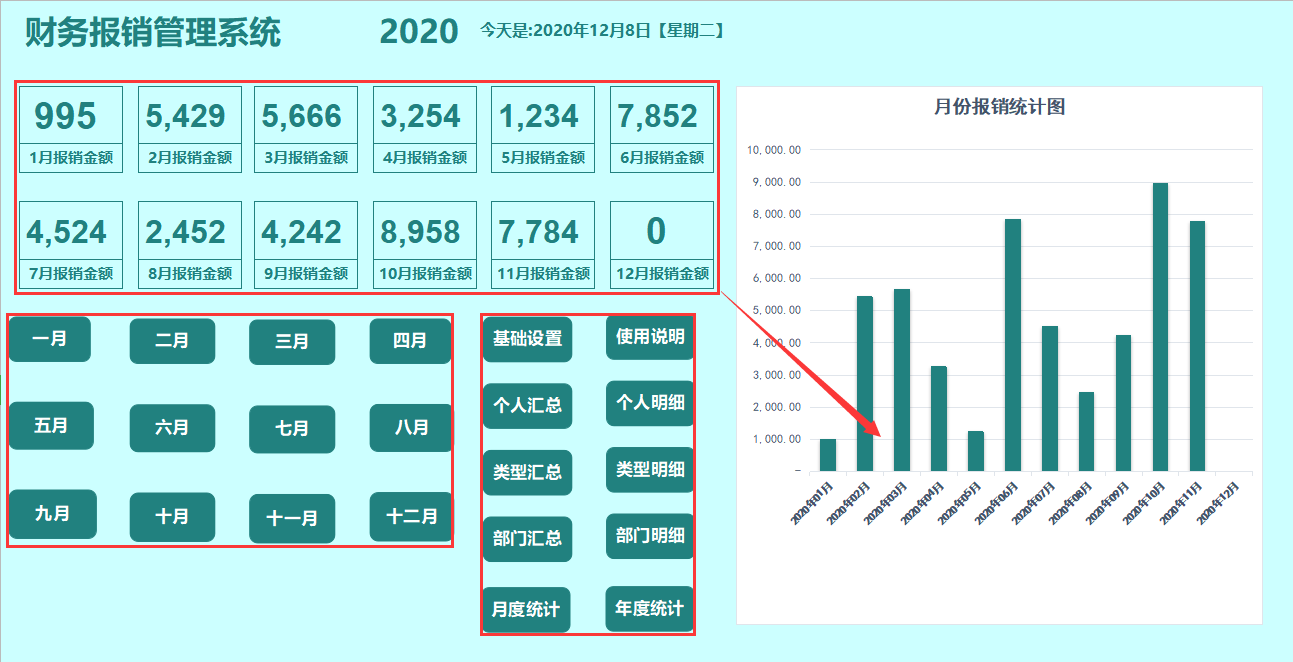Viewport: 1293px width, 662px height.
Task: Open the 类型明细 details
Action: (650, 470)
